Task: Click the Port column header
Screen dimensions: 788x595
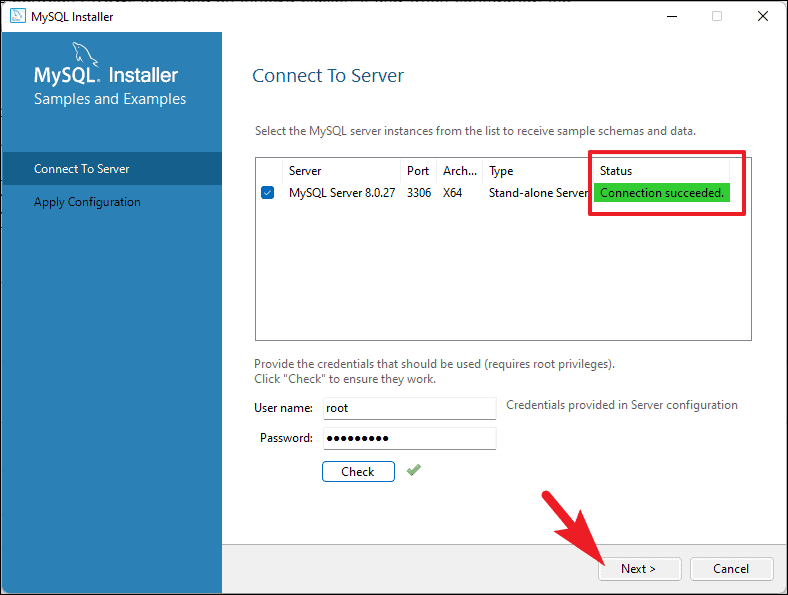Action: click(418, 171)
